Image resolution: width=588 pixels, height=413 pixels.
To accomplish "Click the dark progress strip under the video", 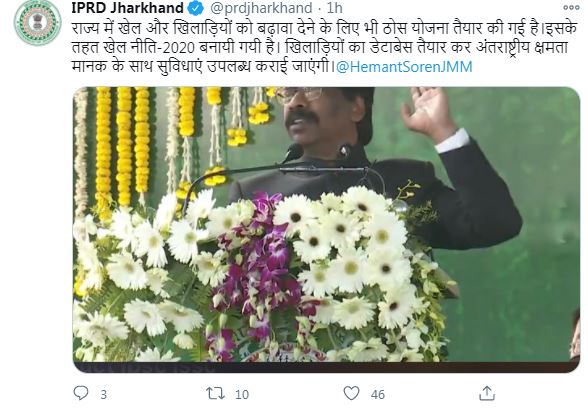I will tap(326, 367).
